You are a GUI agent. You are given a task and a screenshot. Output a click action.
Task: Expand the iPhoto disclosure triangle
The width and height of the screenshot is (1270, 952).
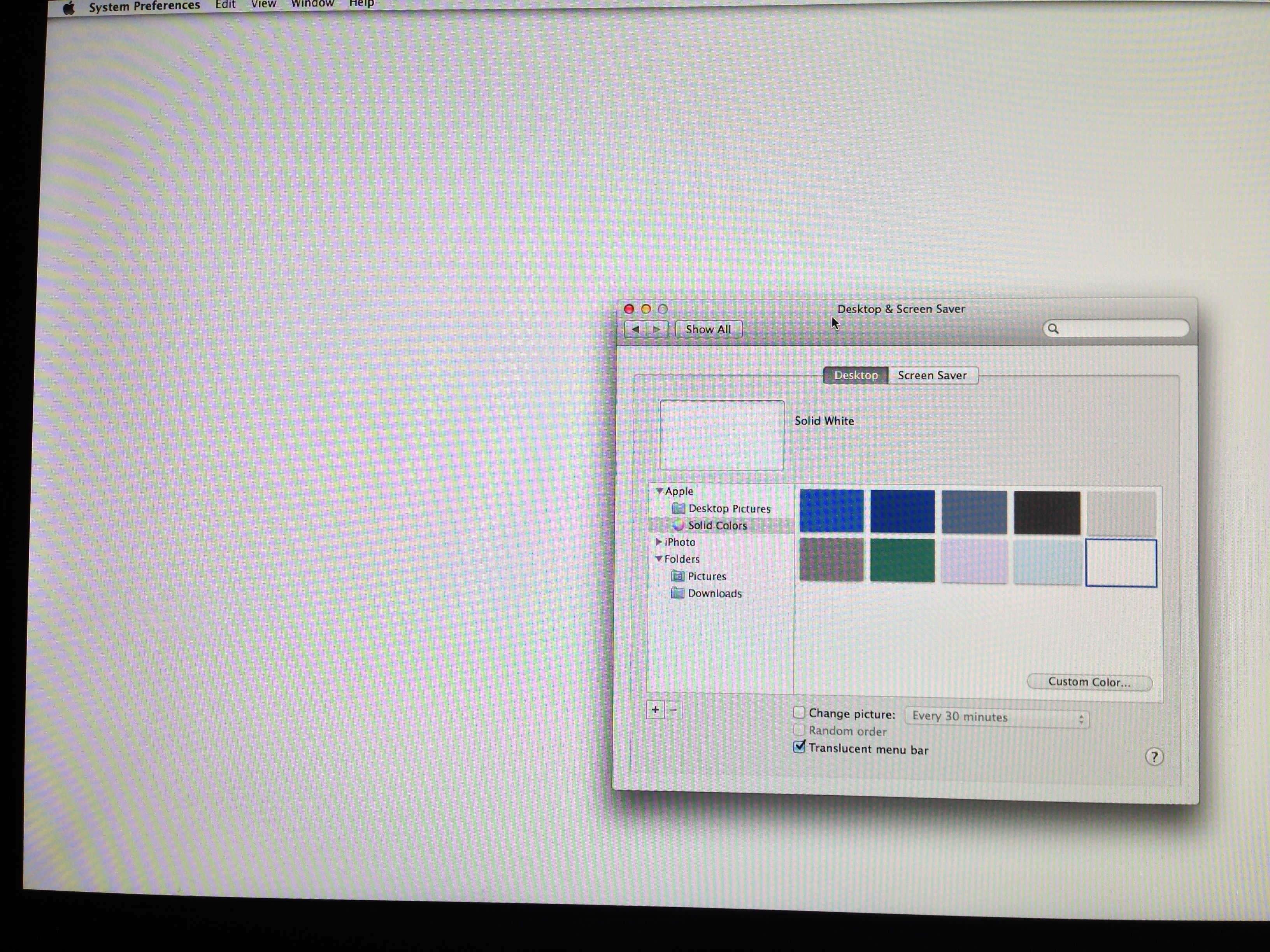pyautogui.click(x=658, y=542)
